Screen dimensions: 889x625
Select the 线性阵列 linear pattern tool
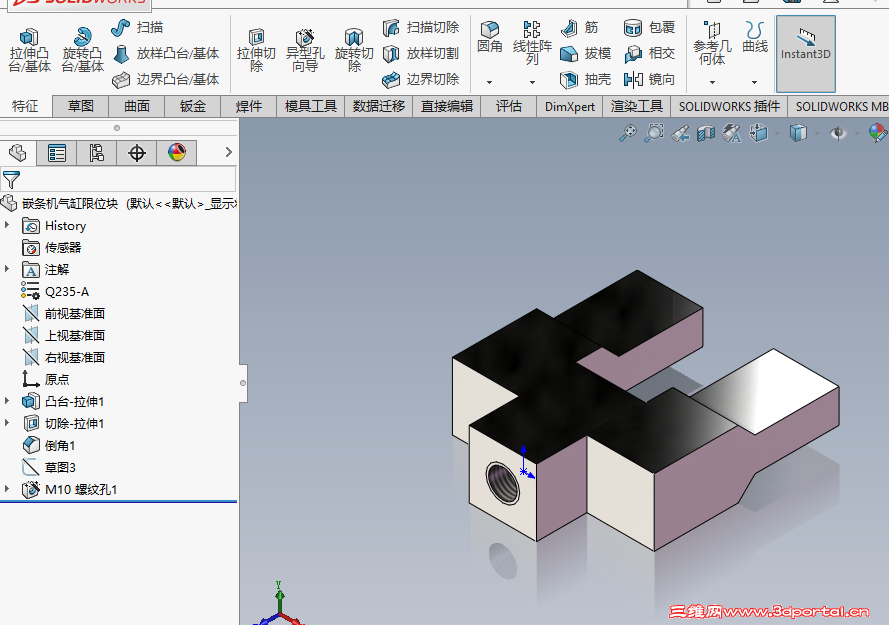(x=532, y=43)
